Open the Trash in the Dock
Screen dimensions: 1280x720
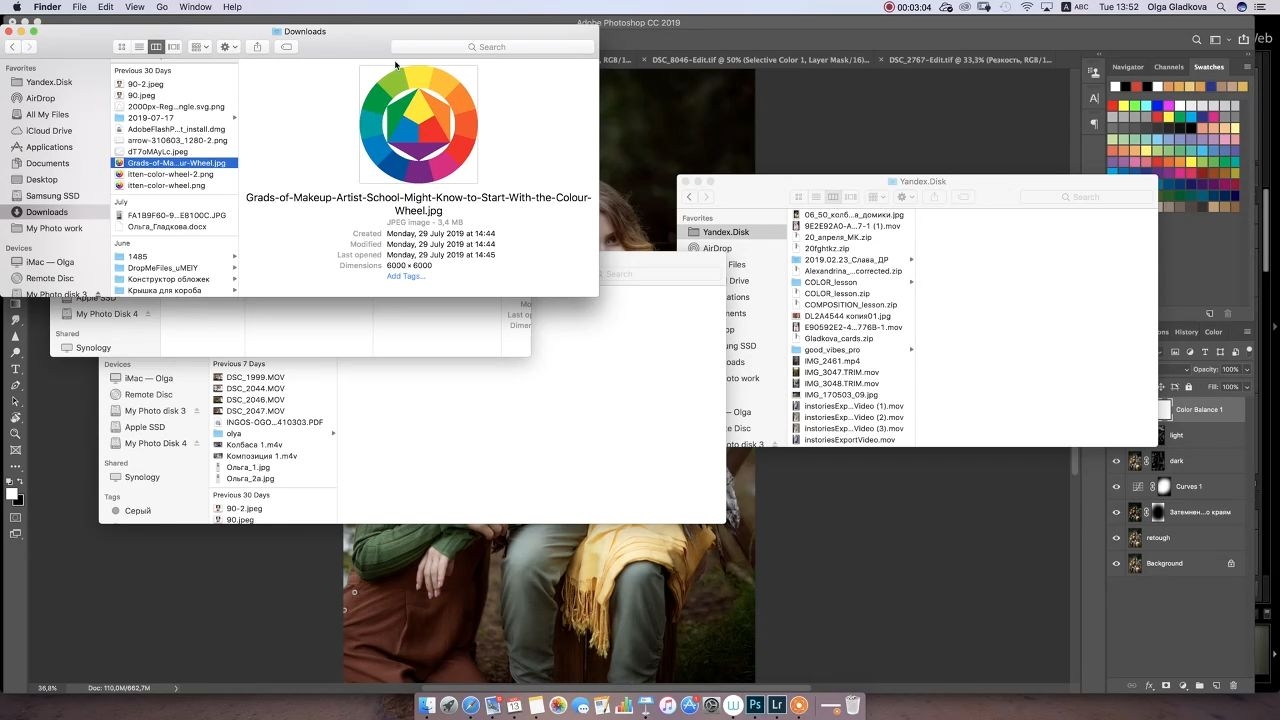tap(853, 706)
